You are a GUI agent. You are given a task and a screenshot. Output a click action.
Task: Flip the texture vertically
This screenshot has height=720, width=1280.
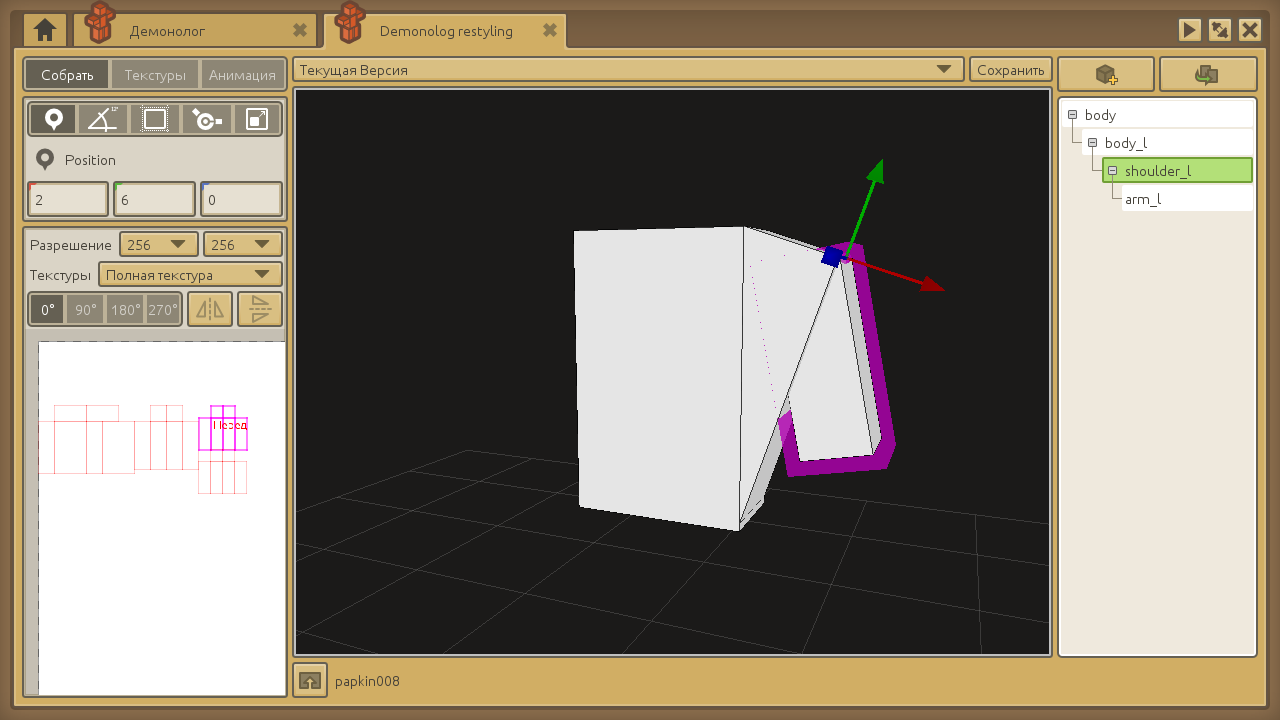coord(260,310)
